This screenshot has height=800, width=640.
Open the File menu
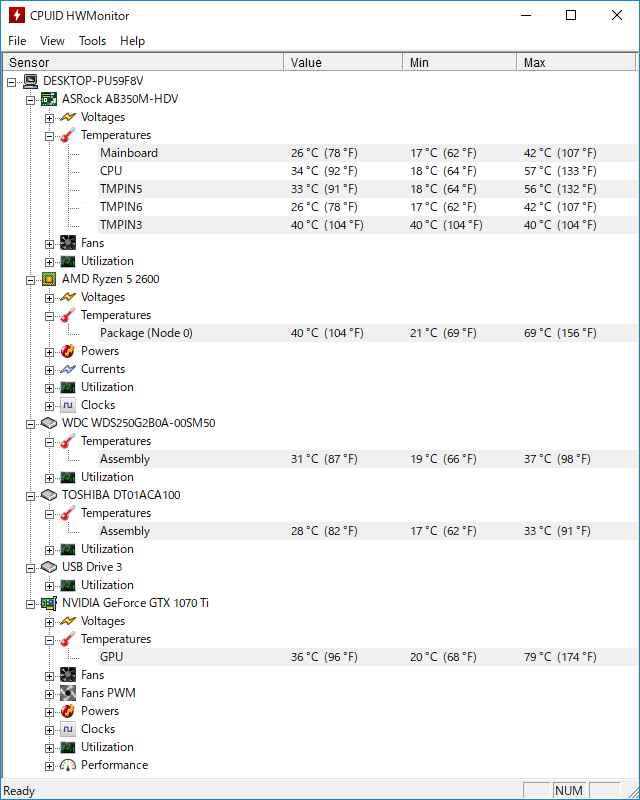[17, 41]
